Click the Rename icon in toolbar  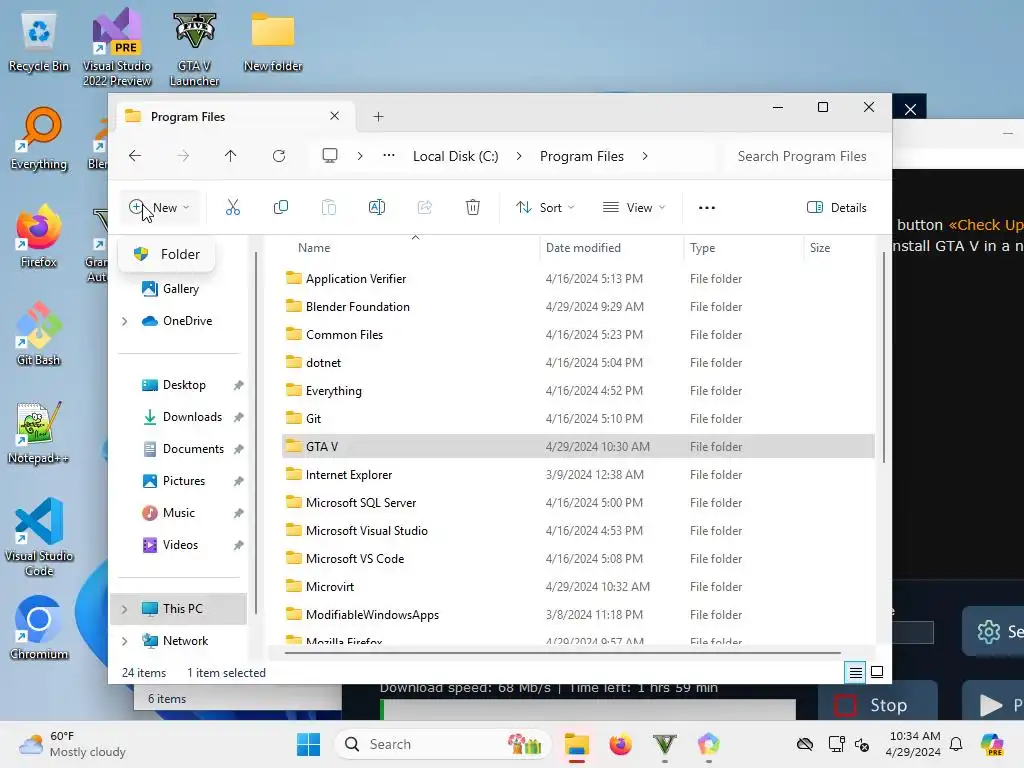click(377, 208)
